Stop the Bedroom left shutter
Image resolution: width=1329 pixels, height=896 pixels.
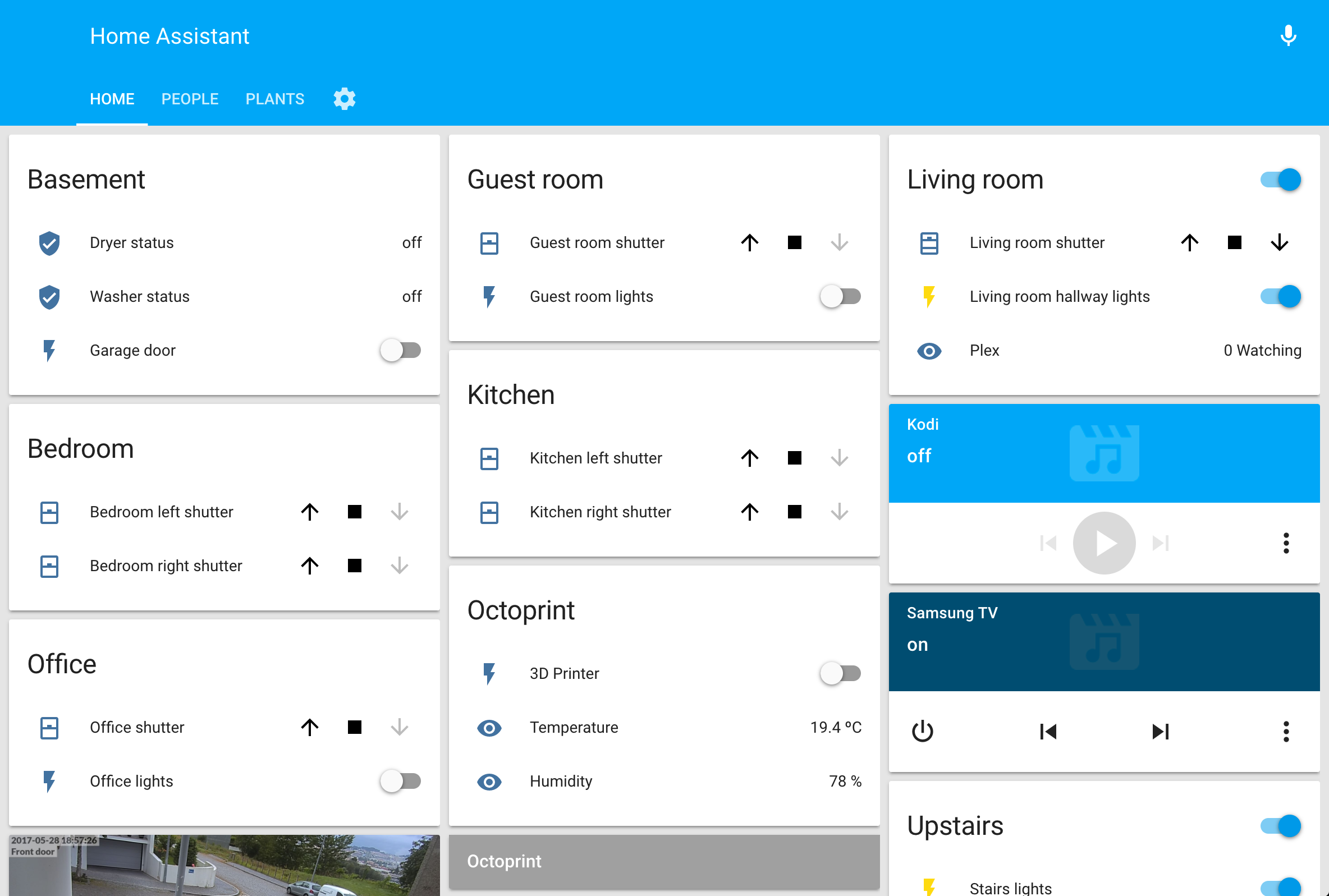(354, 512)
